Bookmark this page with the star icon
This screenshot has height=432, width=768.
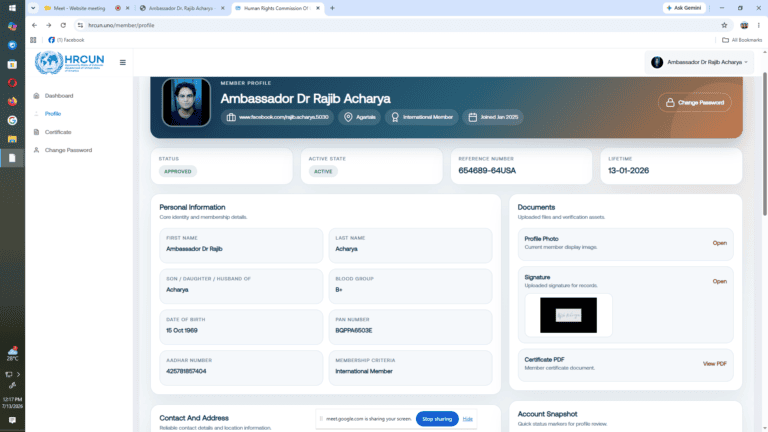click(724, 25)
